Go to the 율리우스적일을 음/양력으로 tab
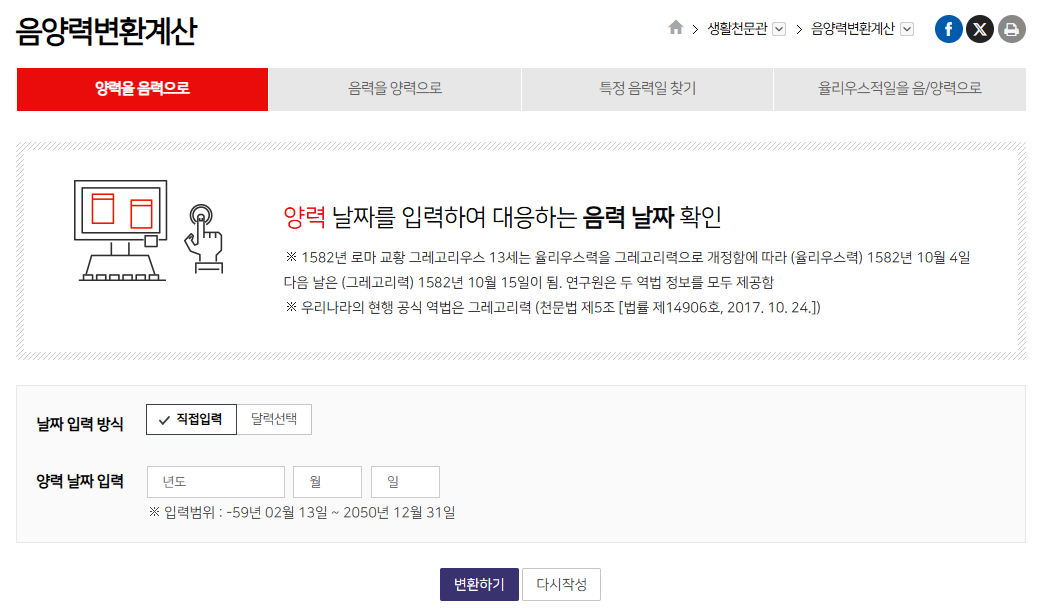 tap(899, 89)
